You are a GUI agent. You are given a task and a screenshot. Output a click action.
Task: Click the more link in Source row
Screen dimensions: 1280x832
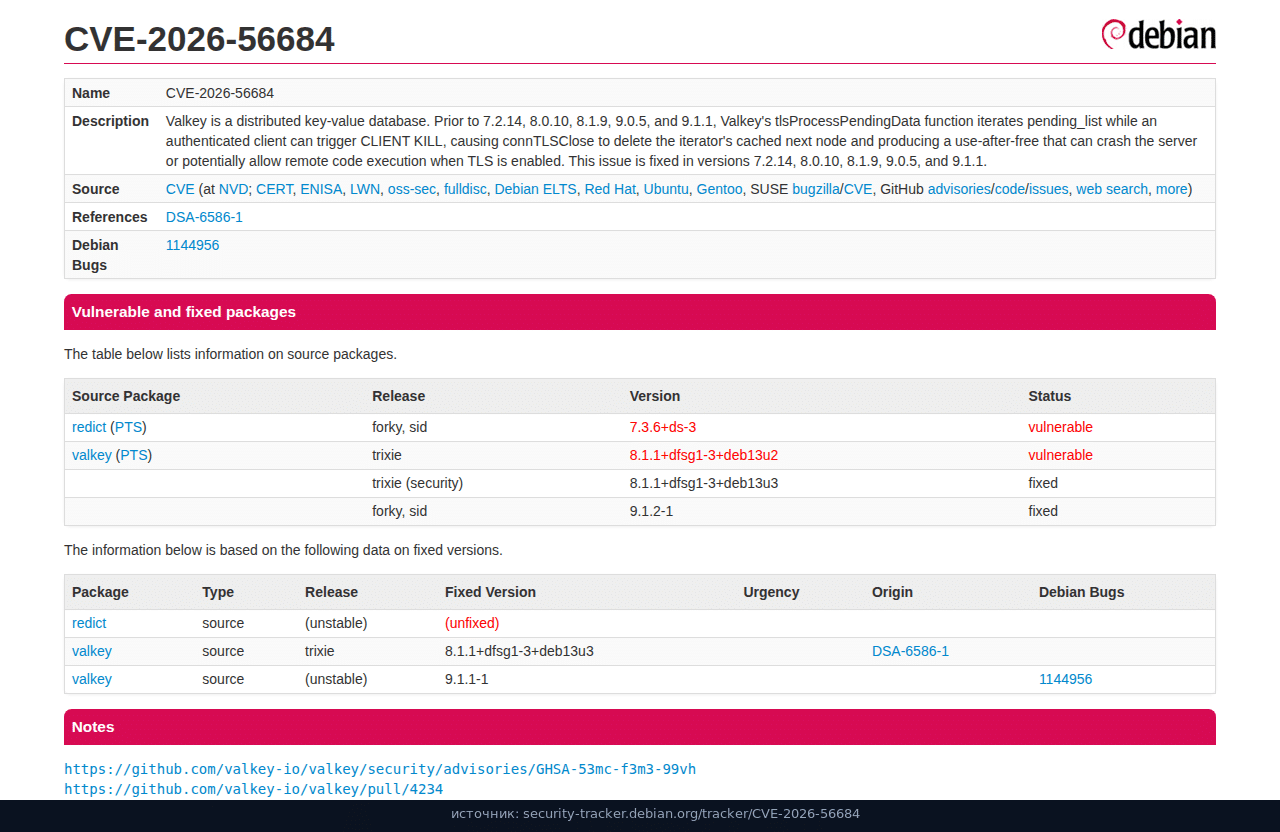[x=1172, y=189]
